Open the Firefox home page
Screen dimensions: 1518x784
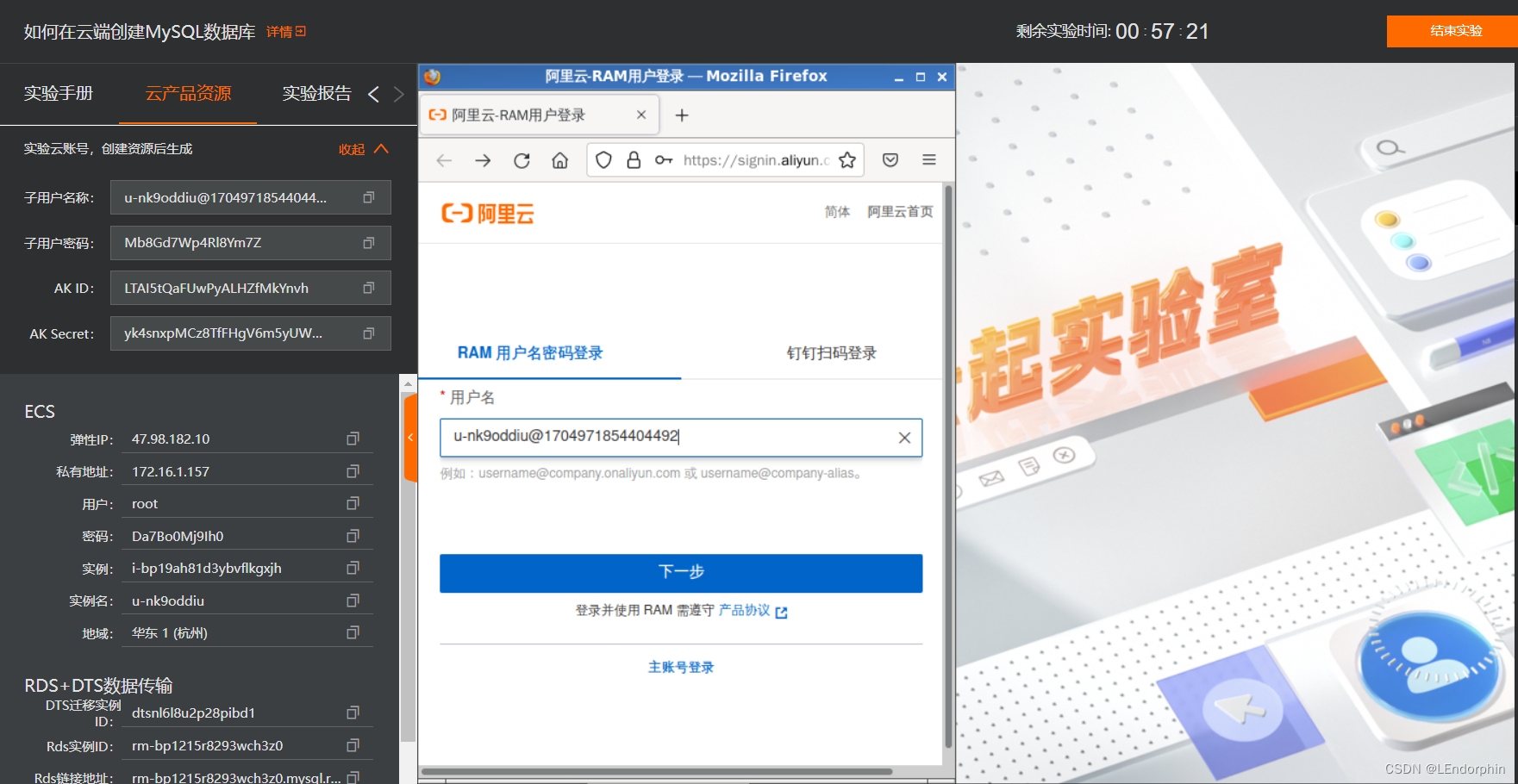click(x=560, y=160)
